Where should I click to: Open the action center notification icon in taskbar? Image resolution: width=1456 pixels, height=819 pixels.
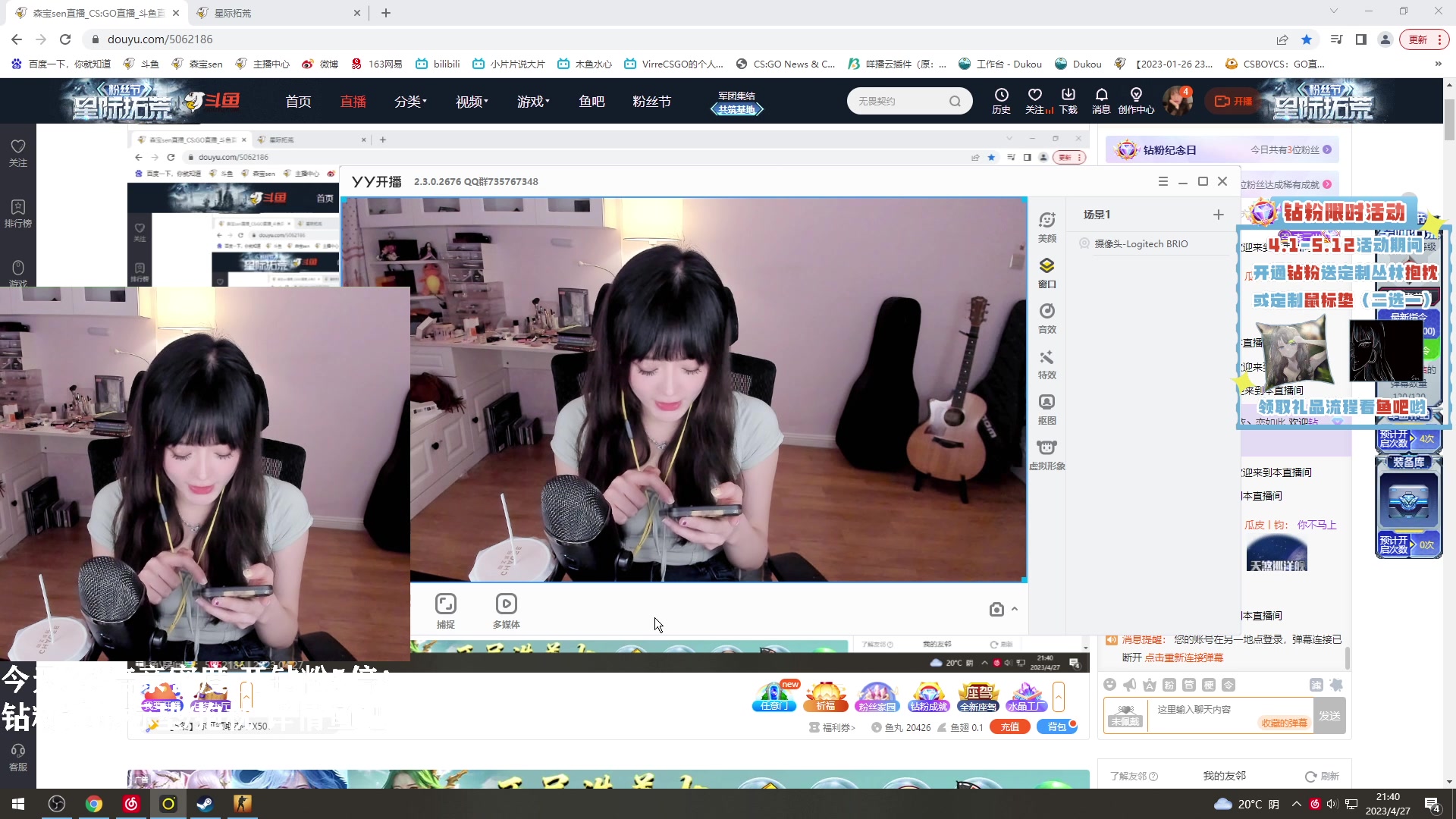coord(1432,805)
